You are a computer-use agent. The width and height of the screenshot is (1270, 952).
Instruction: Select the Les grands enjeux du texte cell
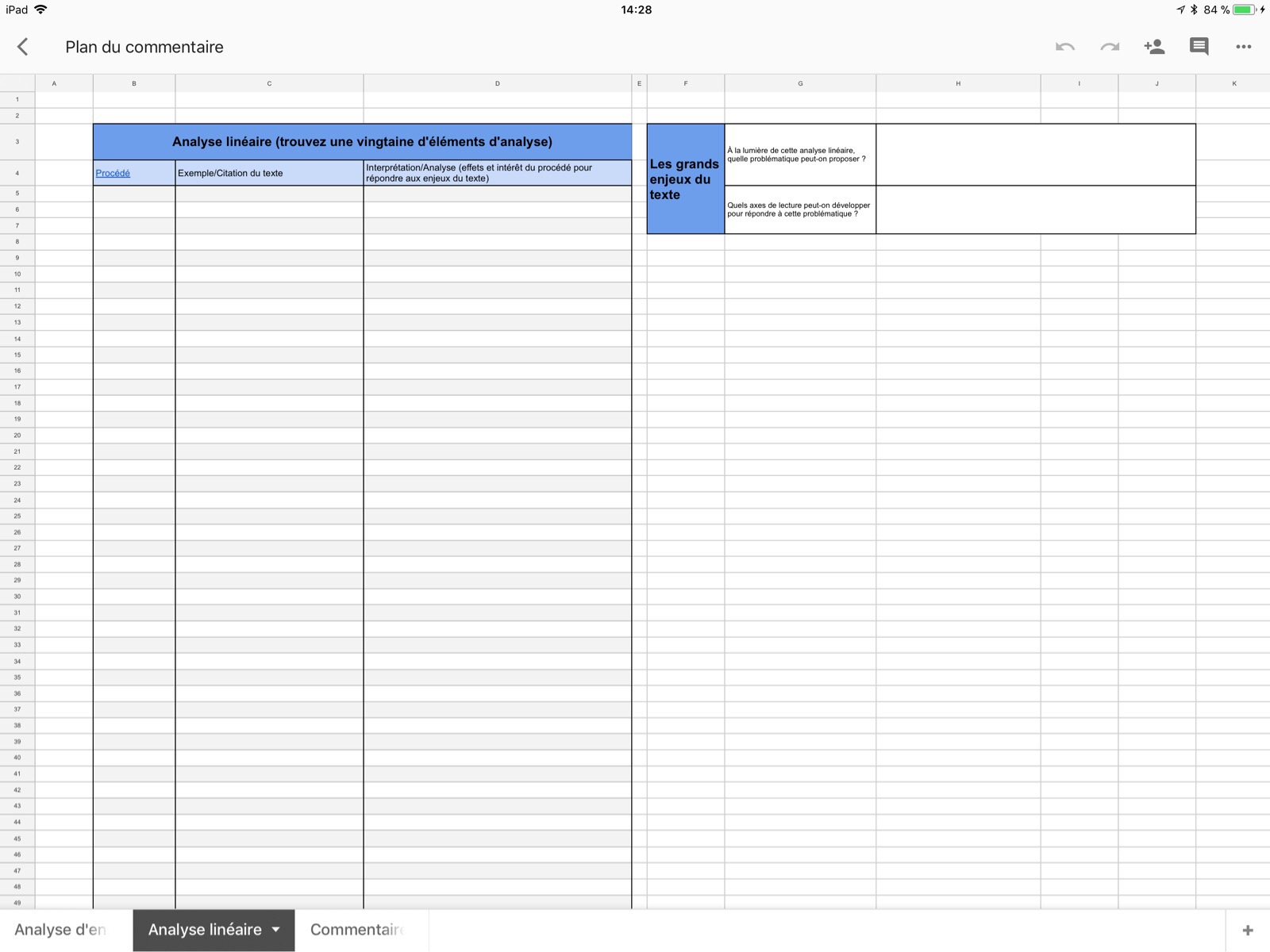(686, 178)
